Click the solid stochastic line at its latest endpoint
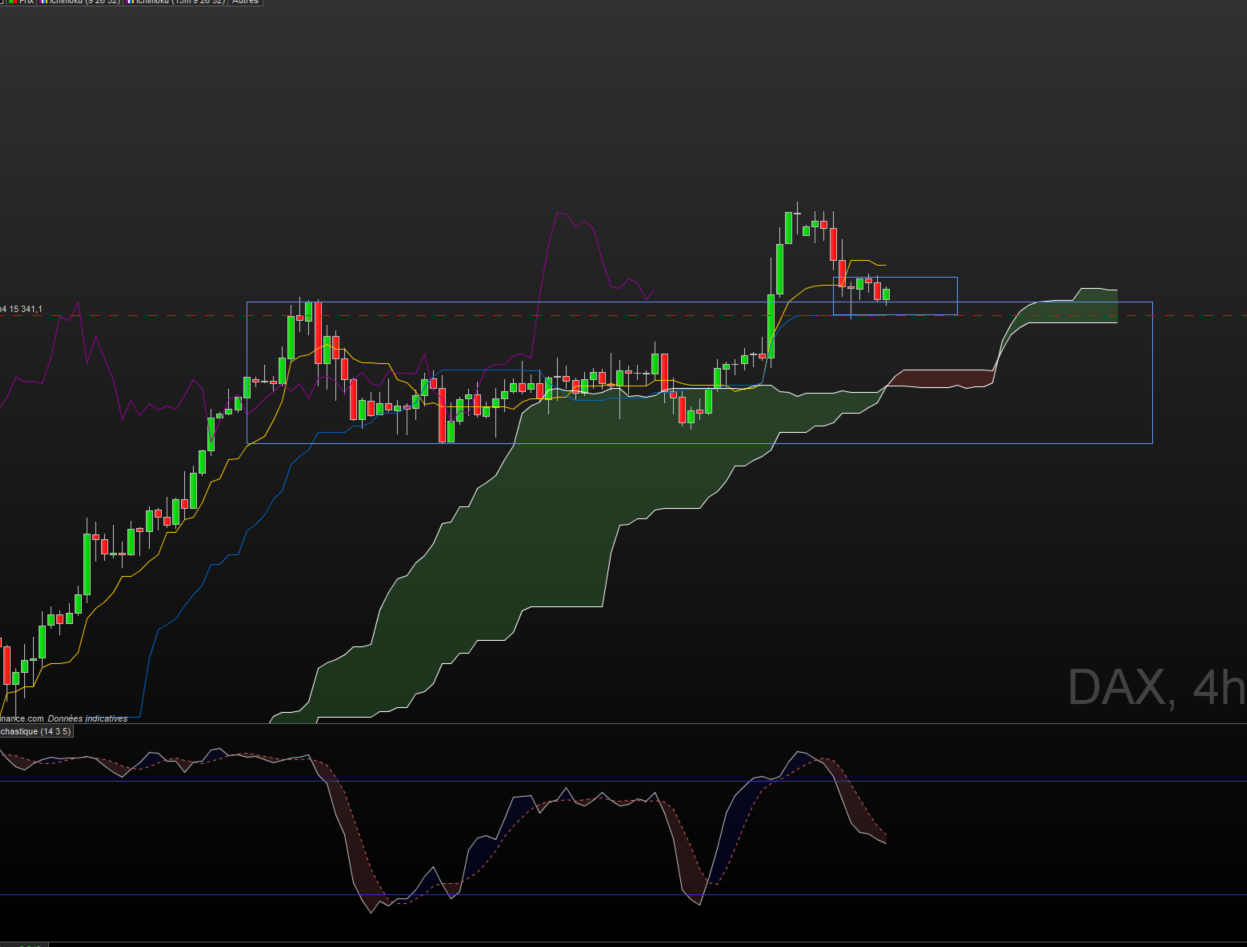Screen dimensions: 1247x947 coord(885,842)
